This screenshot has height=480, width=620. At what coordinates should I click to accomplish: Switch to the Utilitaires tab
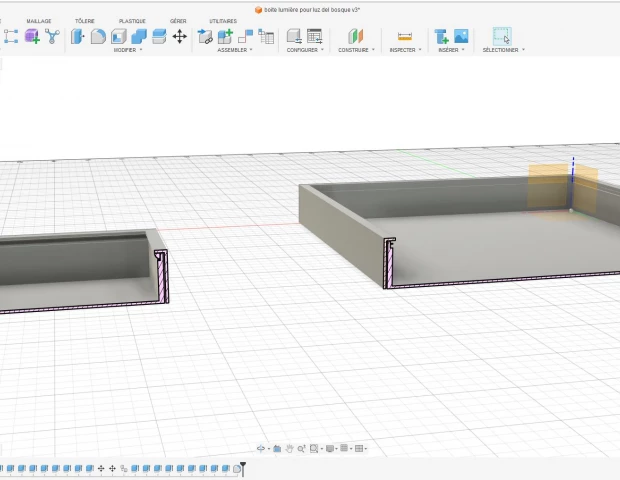(223, 21)
